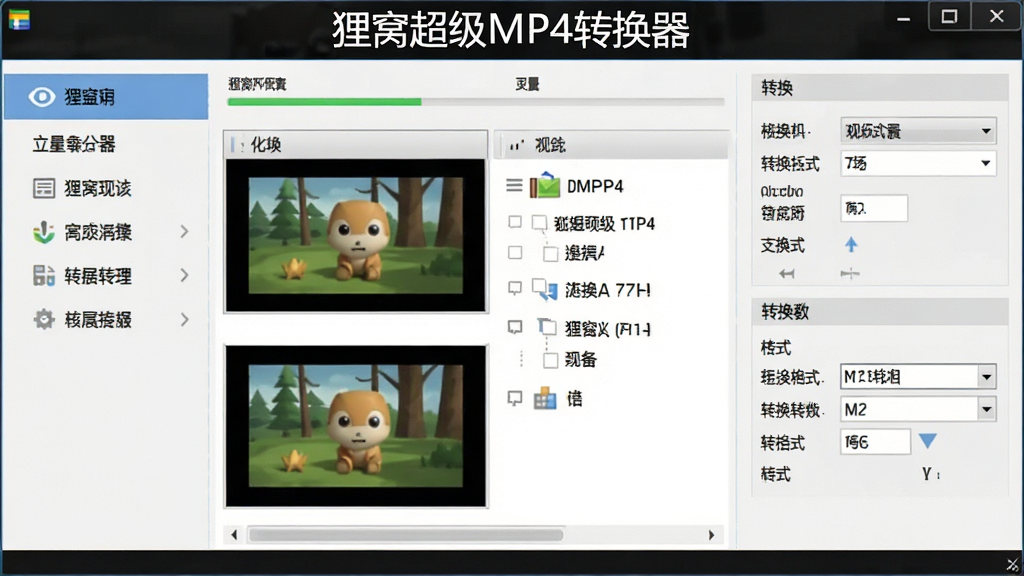Click the 转换 panel header
The height and width of the screenshot is (576, 1024).
tap(880, 88)
